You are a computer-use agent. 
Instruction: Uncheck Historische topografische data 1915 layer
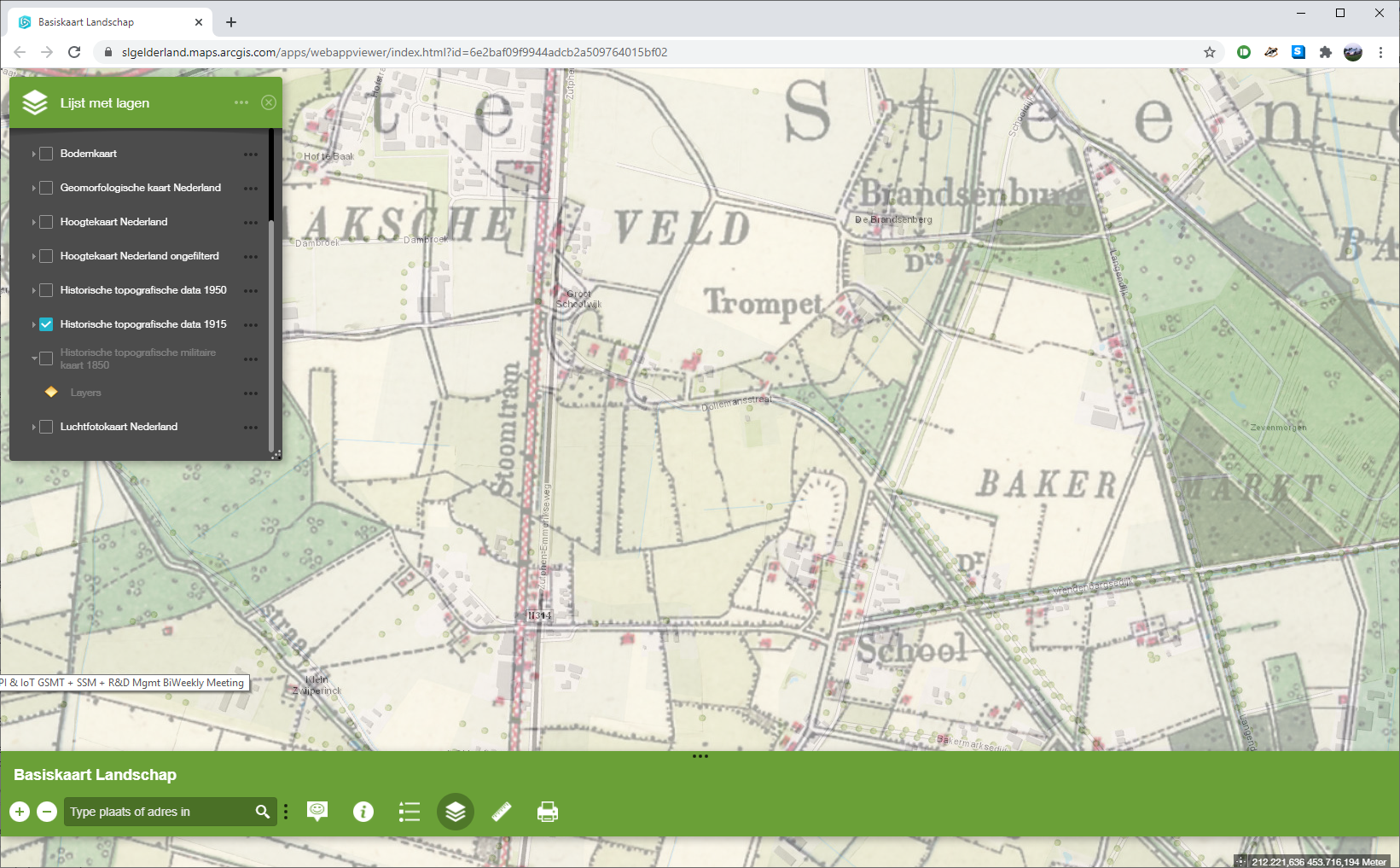tap(46, 324)
